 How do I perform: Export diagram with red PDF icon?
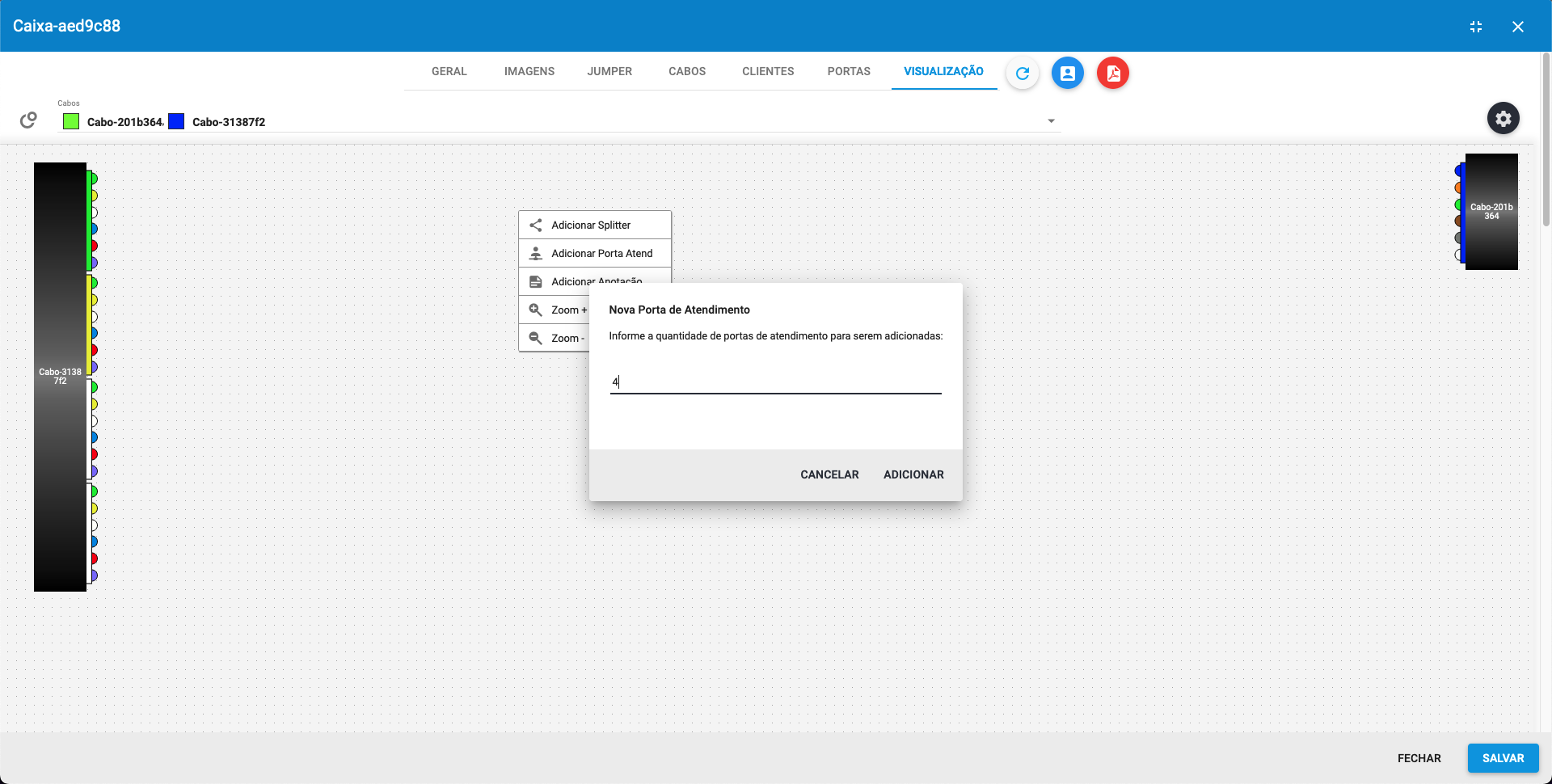pyautogui.click(x=1113, y=74)
